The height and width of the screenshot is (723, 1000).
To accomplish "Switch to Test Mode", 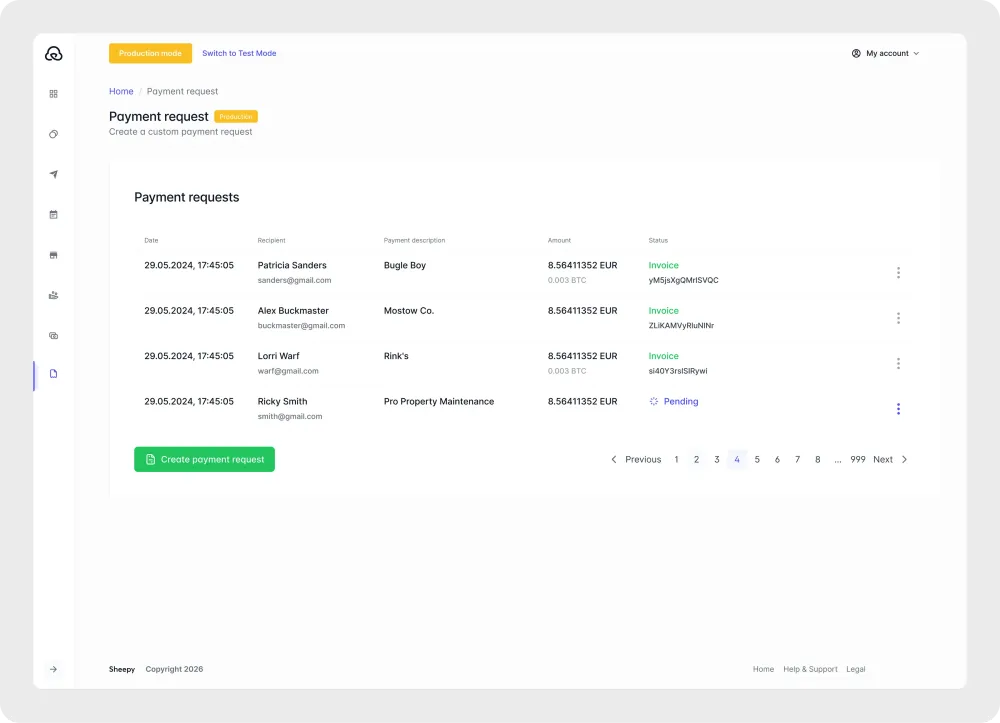I will coord(239,54).
